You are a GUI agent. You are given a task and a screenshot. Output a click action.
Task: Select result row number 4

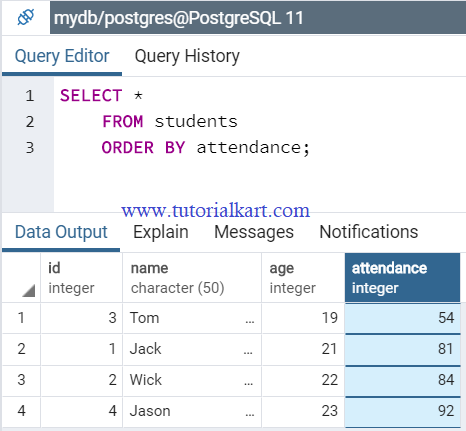tap(21, 411)
